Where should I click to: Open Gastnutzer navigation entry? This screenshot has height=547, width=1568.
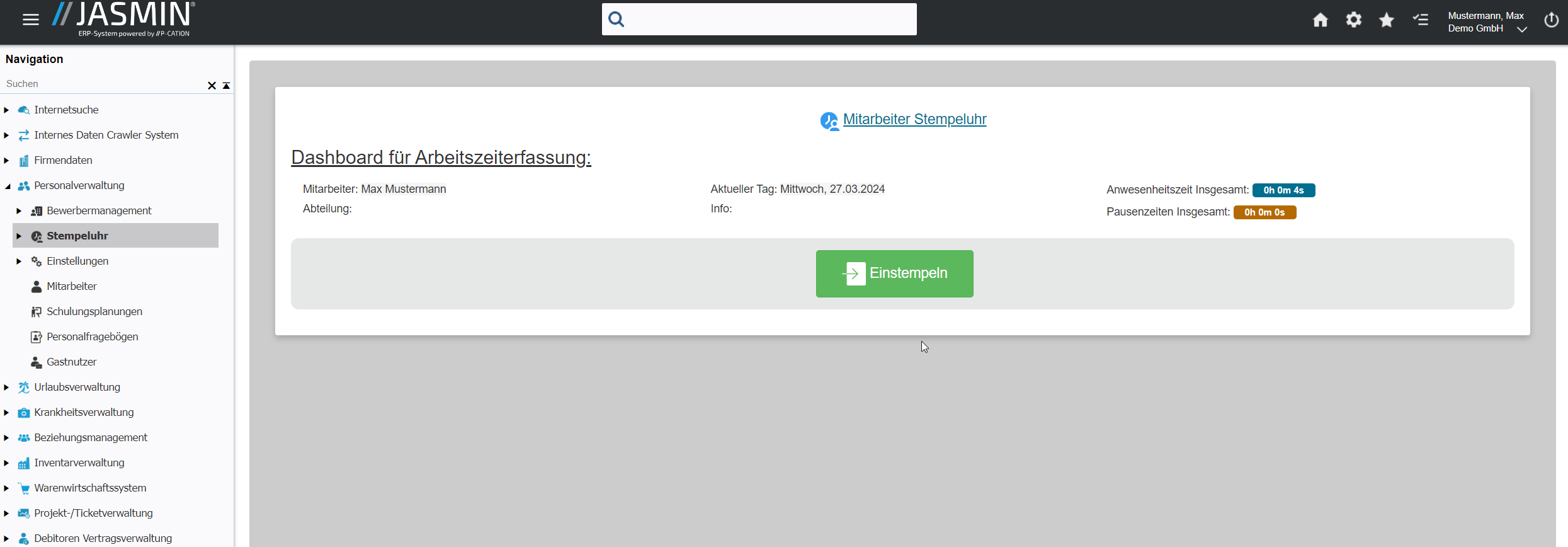71,362
